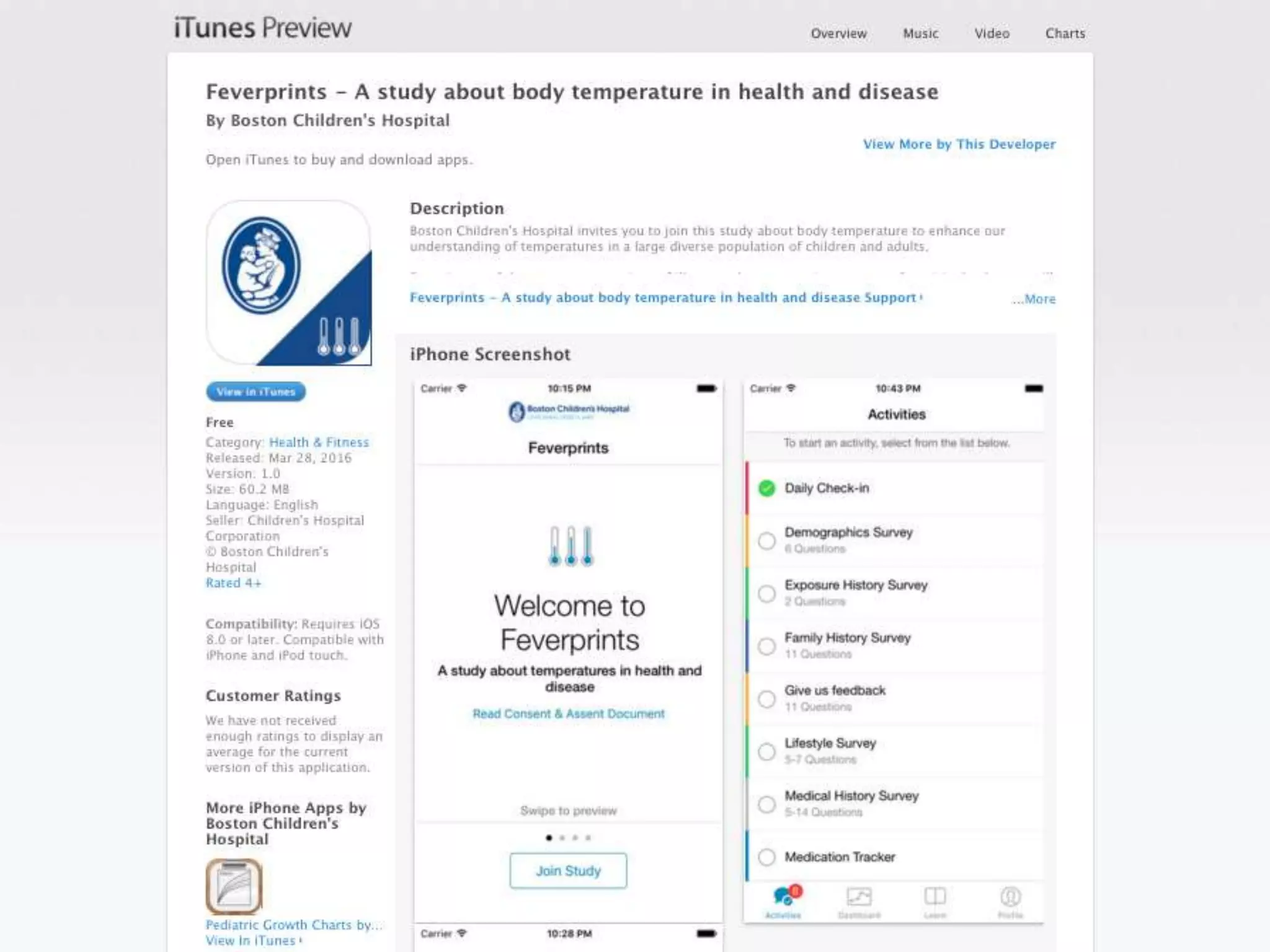Viewport: 1270px width, 952px height.
Task: Switch to the Charts tab
Action: pyautogui.click(x=1065, y=33)
